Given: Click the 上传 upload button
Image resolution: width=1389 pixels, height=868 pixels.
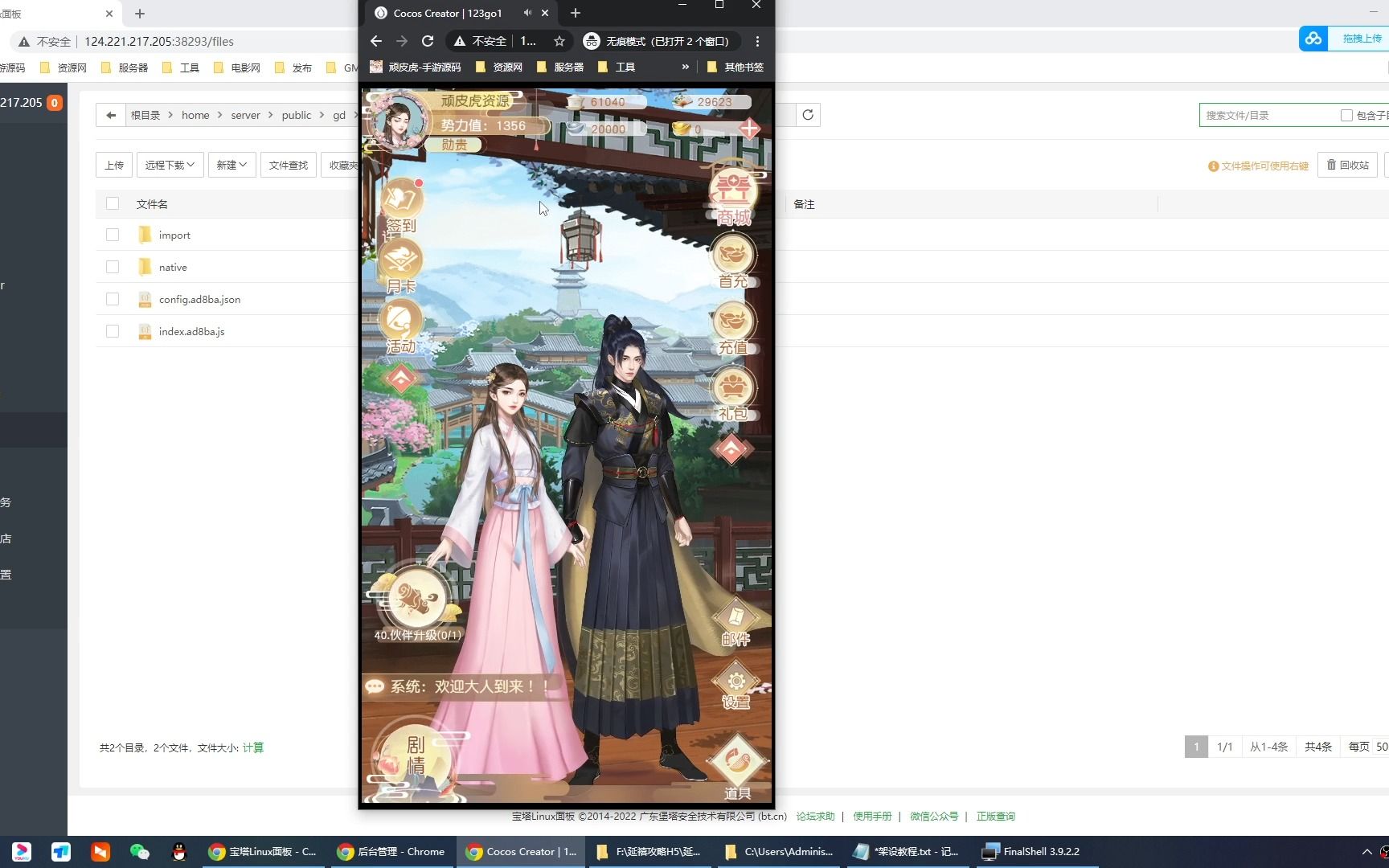Looking at the screenshot, I should point(114,165).
